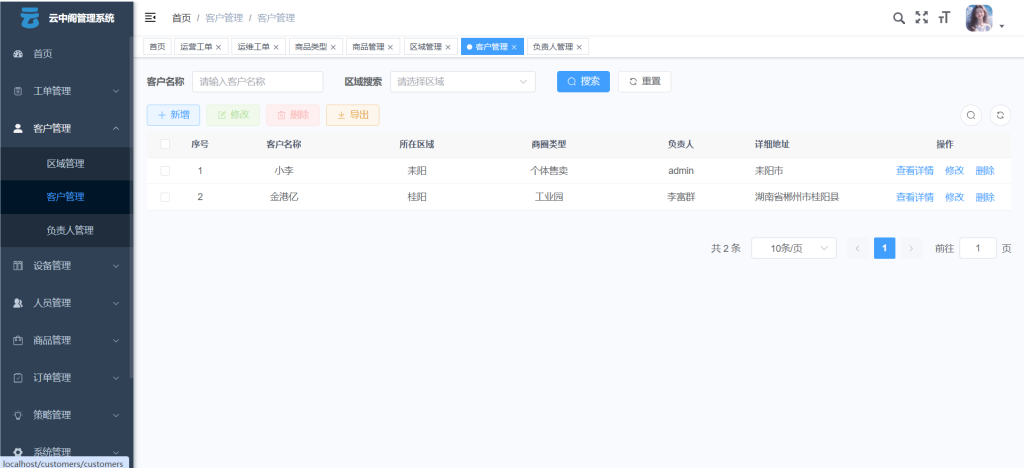Select the checkbox for row 小李
Viewport: 1024px width, 468px height.
[165, 171]
